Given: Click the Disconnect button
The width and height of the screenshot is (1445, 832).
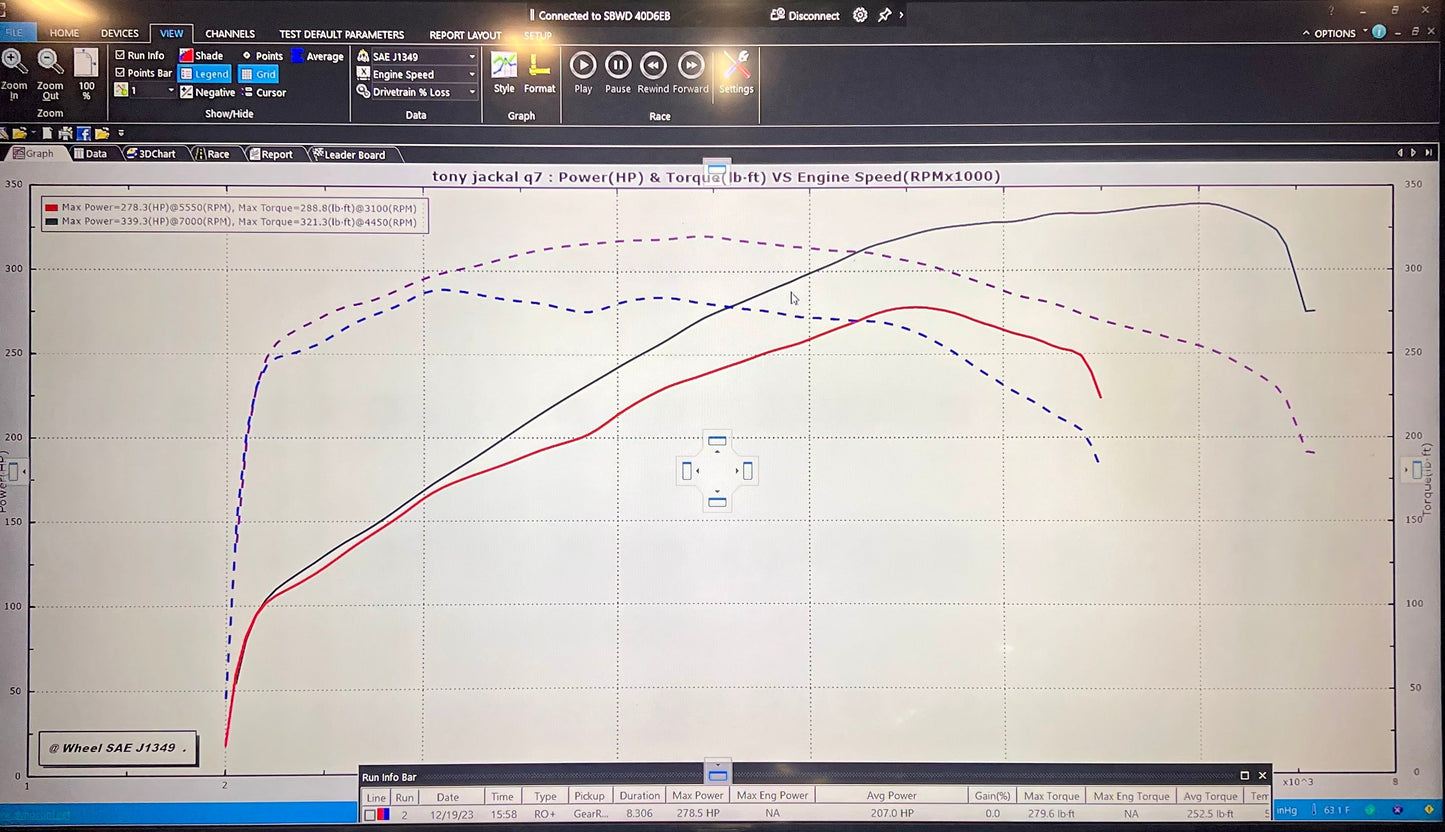Looking at the screenshot, I should tap(805, 15).
